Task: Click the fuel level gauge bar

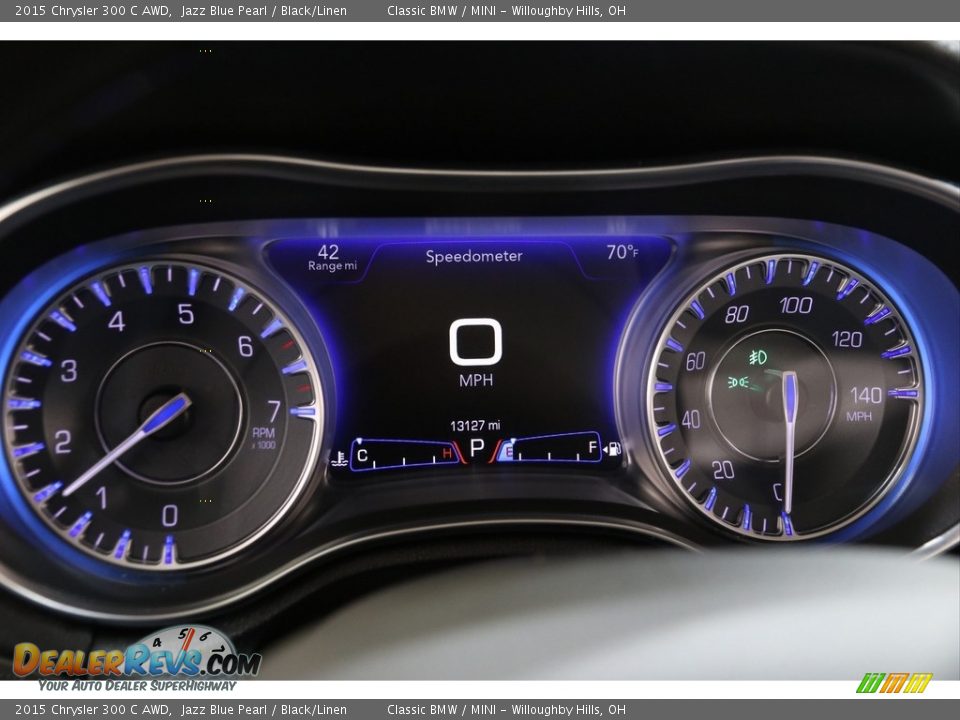Action: pos(549,447)
